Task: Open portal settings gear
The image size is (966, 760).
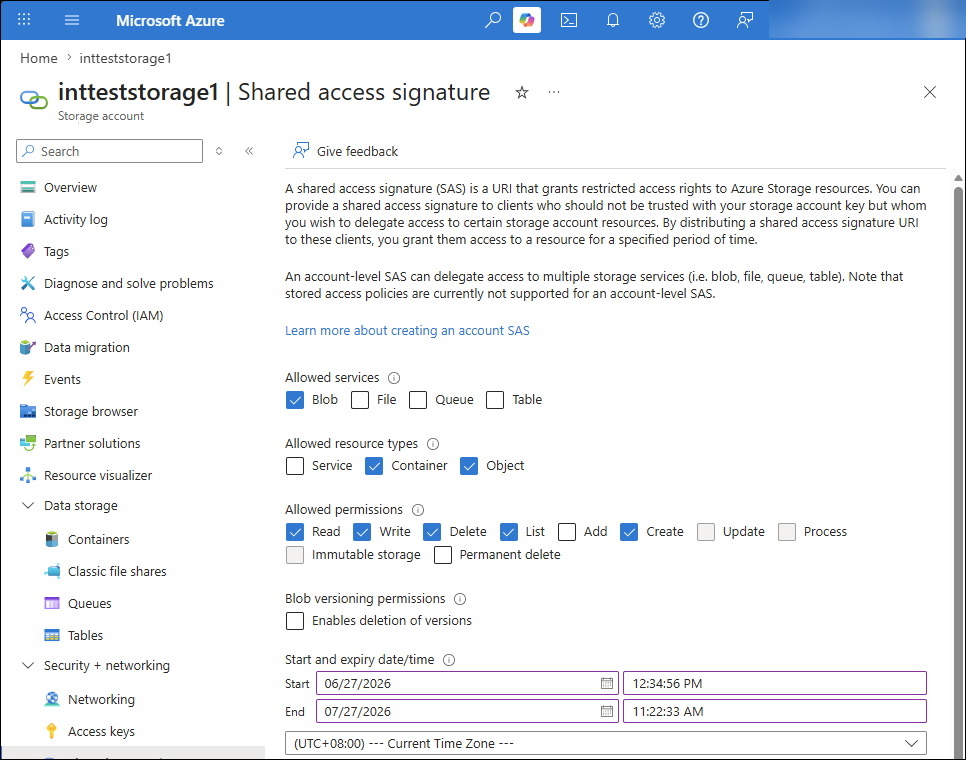Action: 657,20
